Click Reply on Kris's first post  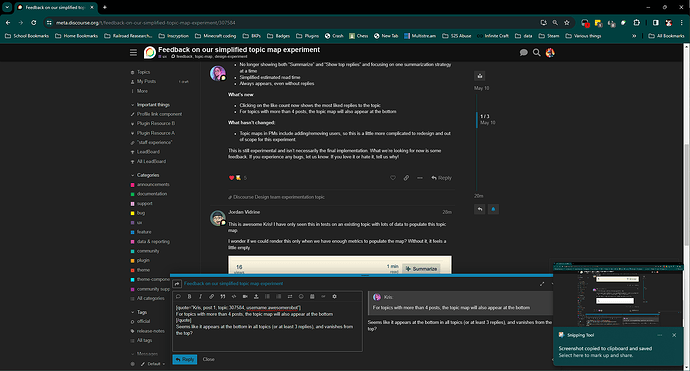pos(441,178)
